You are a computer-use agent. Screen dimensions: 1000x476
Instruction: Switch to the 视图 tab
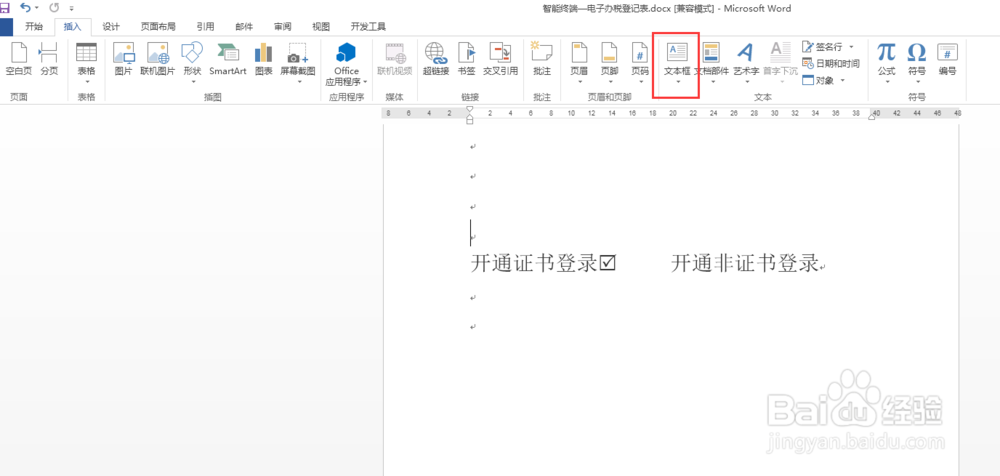pos(321,27)
